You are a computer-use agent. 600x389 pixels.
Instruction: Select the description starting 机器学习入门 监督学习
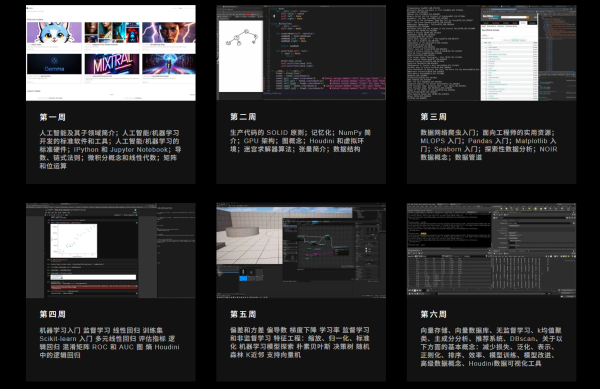(x=109, y=342)
